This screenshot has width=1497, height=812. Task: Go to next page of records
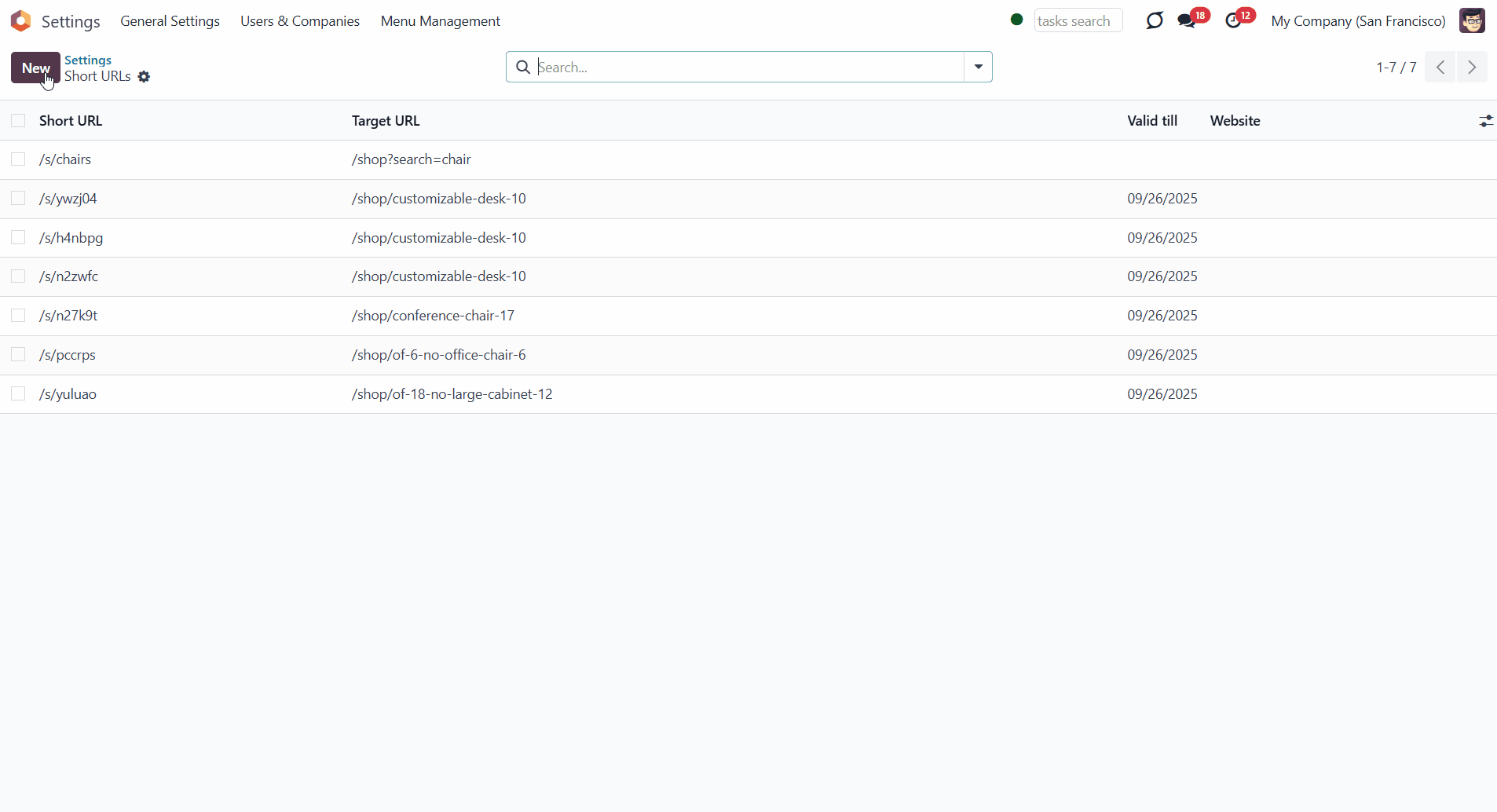pos(1472,68)
